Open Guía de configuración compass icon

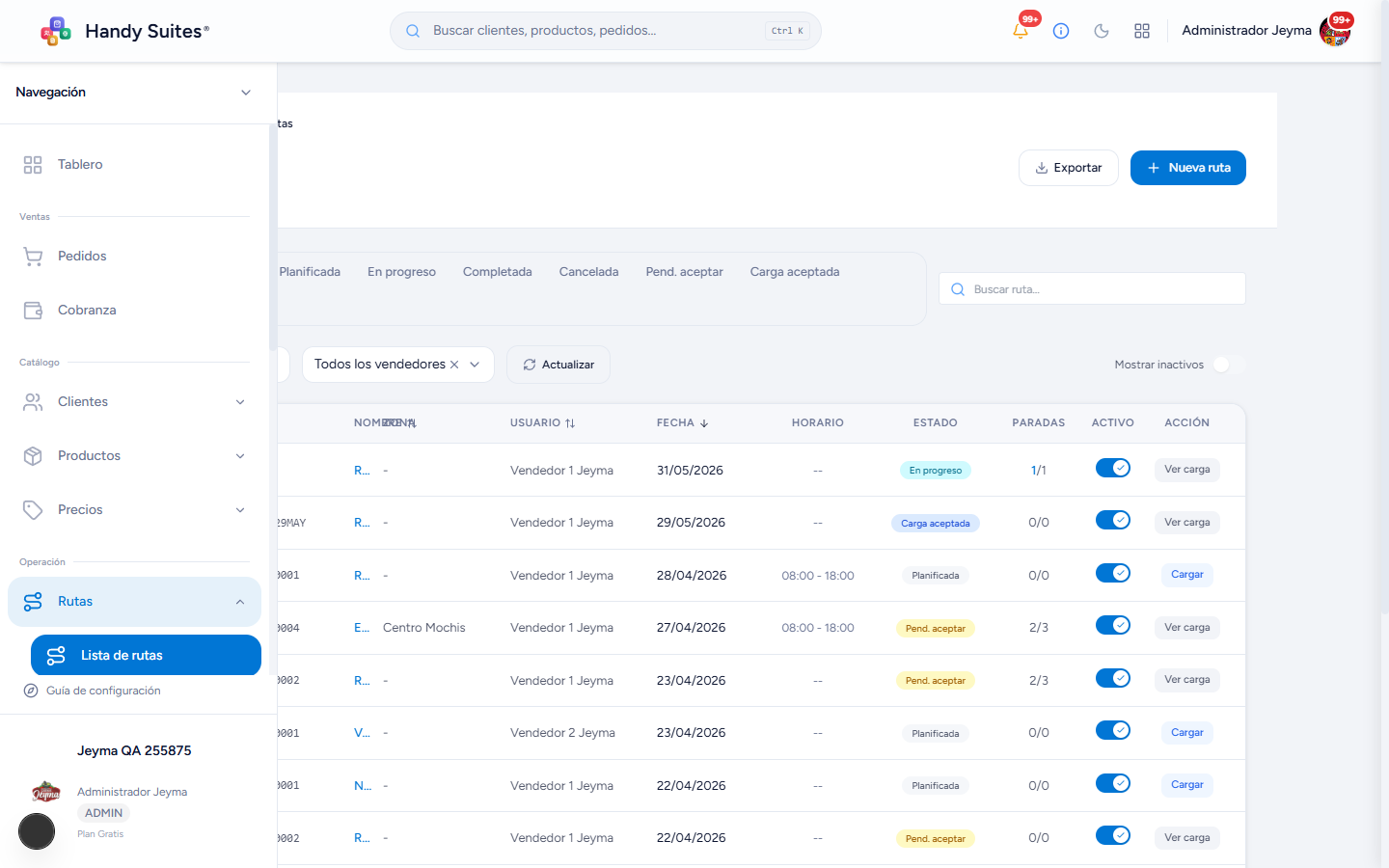pyautogui.click(x=31, y=691)
